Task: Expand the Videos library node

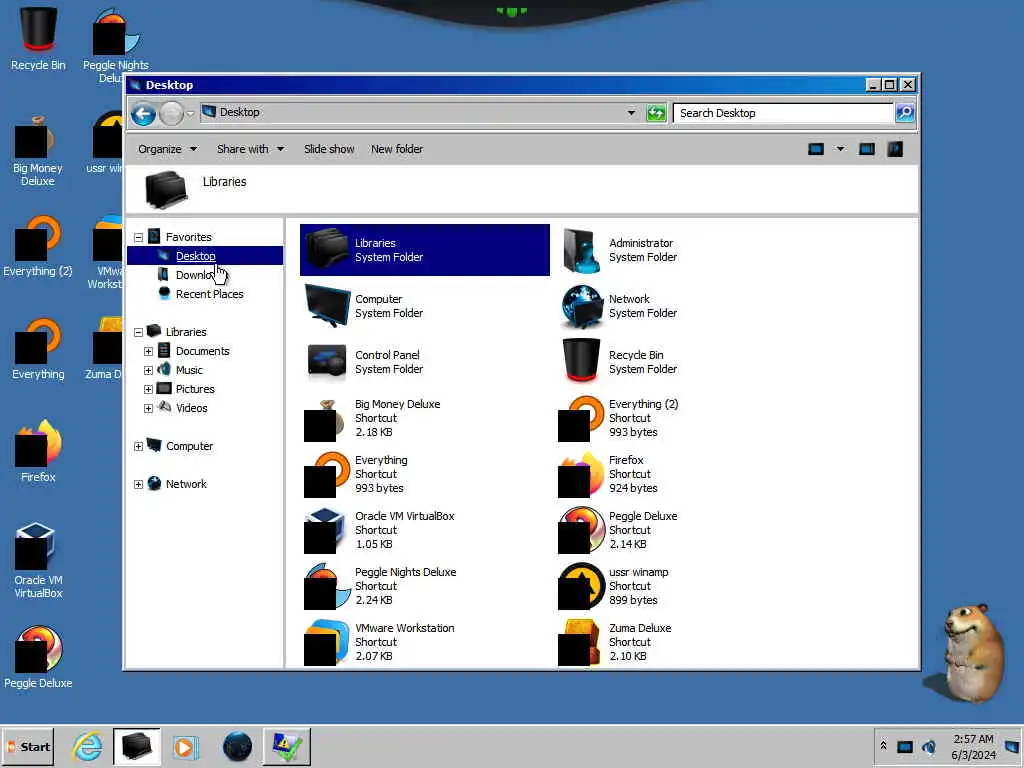Action: (x=148, y=408)
